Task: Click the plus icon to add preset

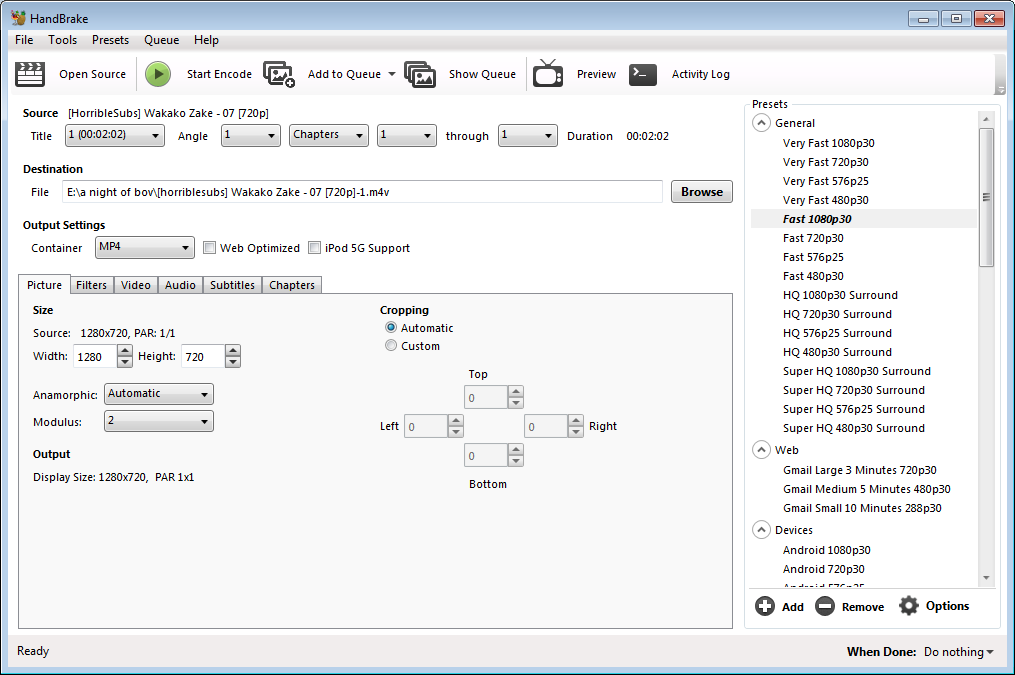Action: tap(764, 606)
